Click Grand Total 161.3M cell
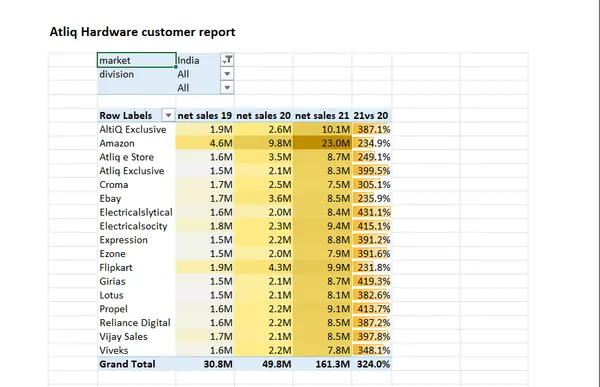600x387 pixels. 322,364
